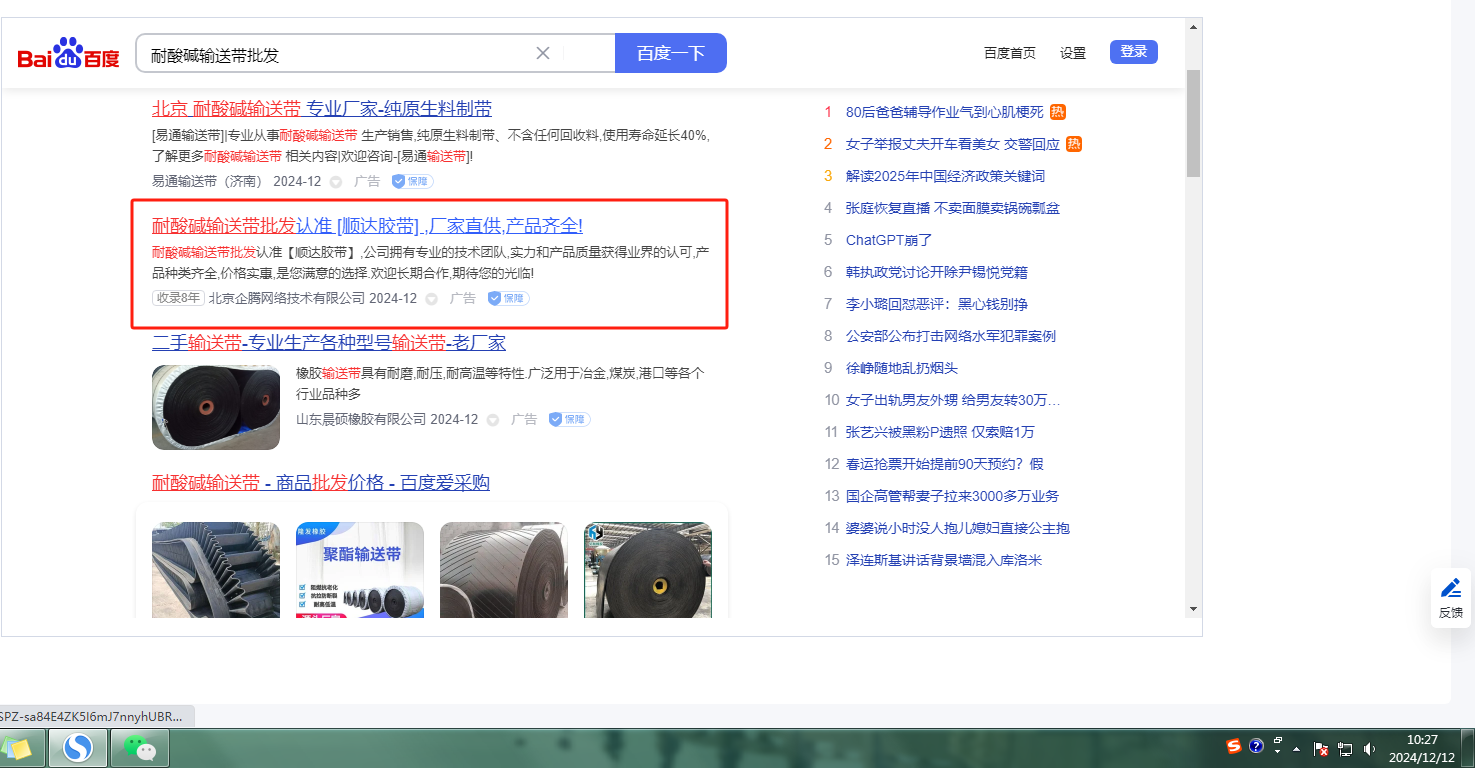Open 设置 settings menu

(x=1072, y=53)
